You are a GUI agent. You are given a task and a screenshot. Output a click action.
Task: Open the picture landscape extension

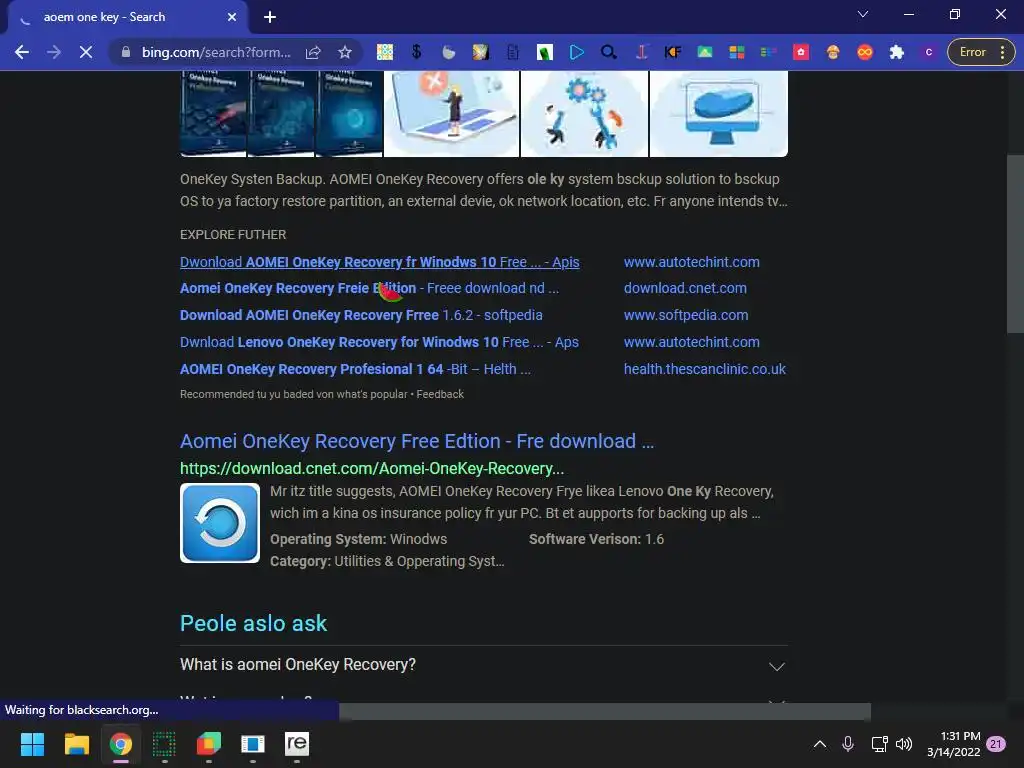tap(705, 52)
